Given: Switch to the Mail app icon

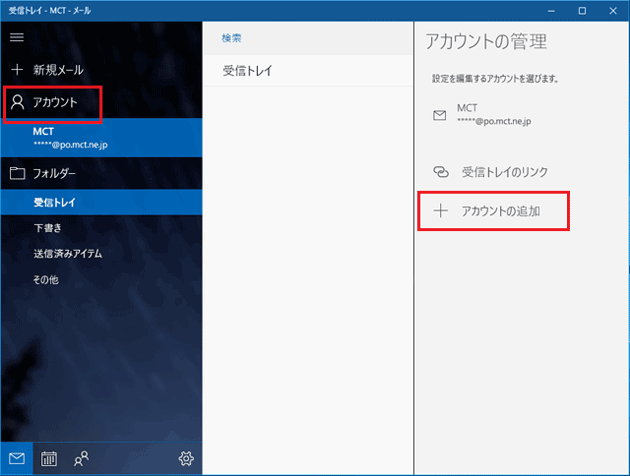Looking at the screenshot, I should pyautogui.click(x=17, y=458).
